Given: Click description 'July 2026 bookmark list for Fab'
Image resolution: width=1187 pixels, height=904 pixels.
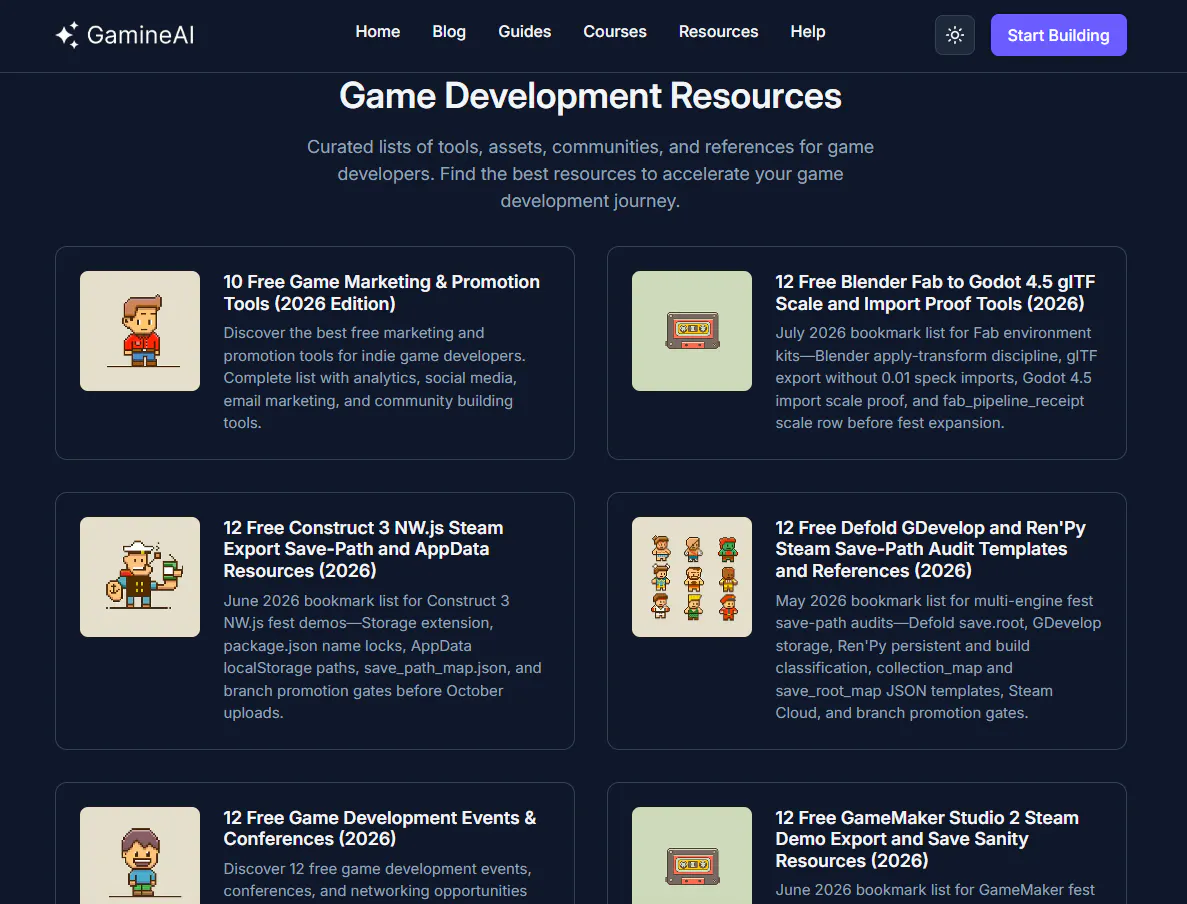Looking at the screenshot, I should point(936,378).
